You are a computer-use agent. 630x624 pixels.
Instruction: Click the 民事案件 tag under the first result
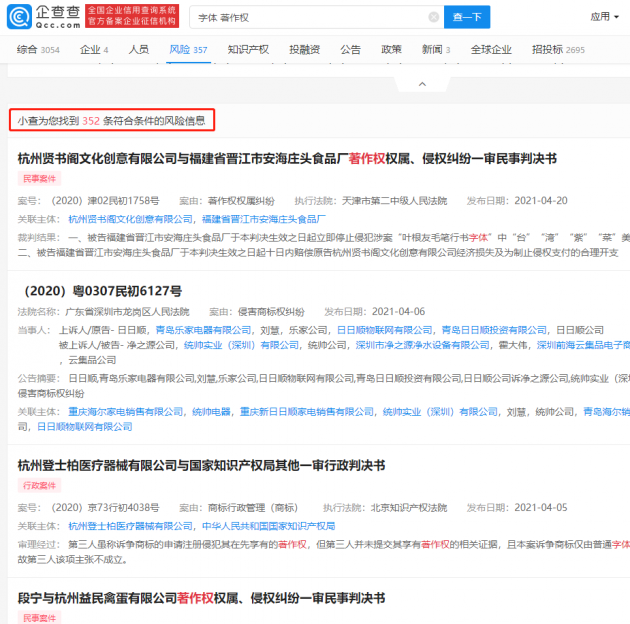point(39,179)
